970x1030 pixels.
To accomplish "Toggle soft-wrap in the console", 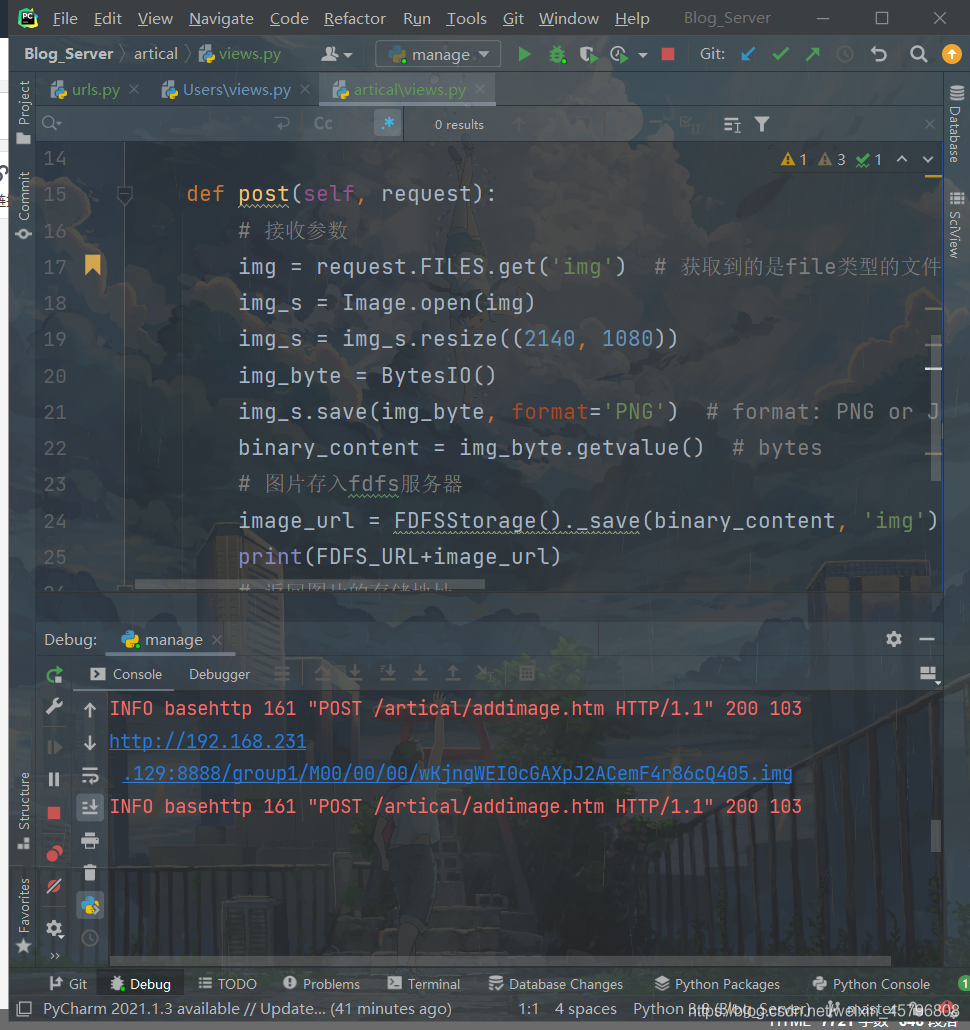I will [90, 776].
